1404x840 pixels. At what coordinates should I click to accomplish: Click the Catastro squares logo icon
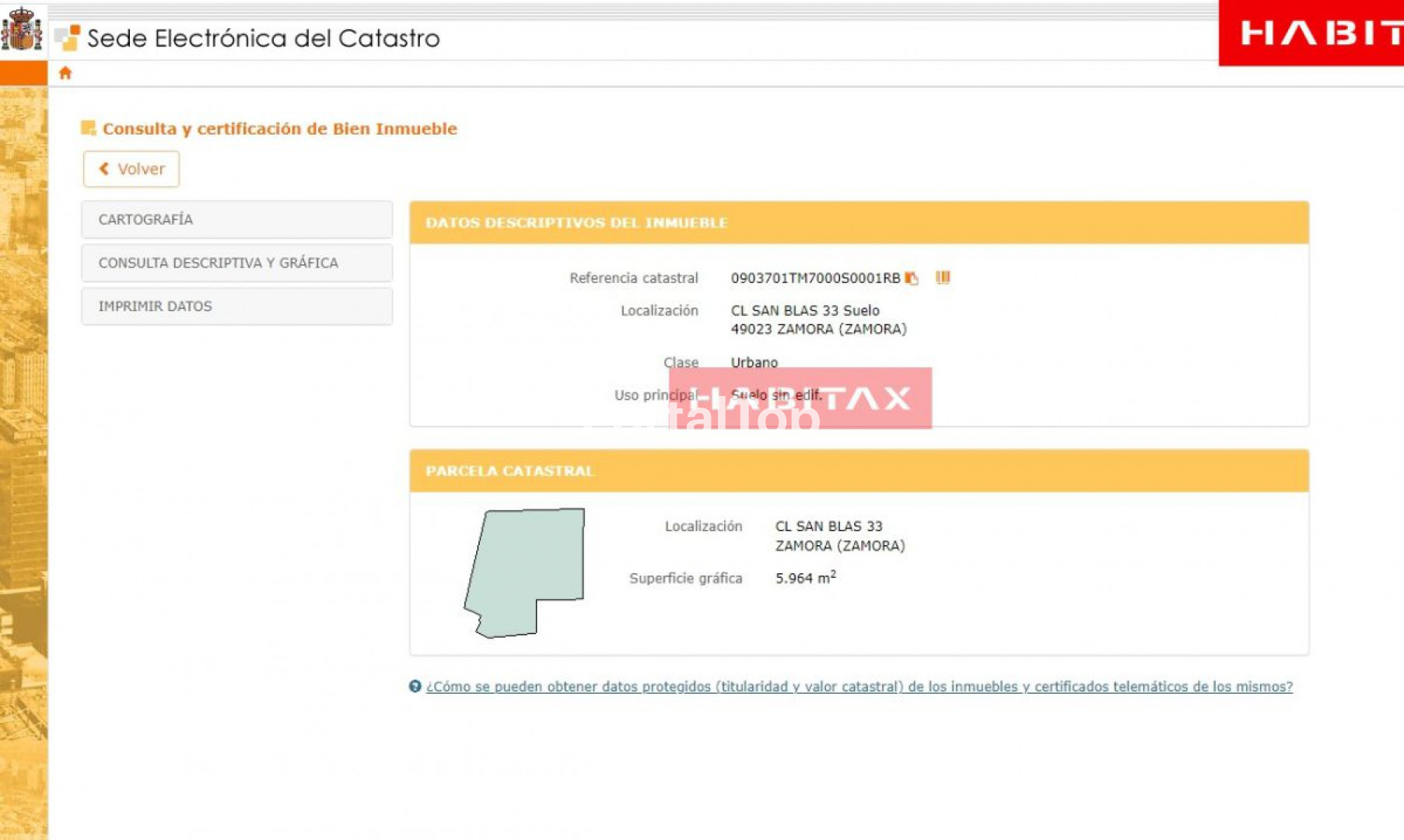pyautogui.click(x=68, y=37)
